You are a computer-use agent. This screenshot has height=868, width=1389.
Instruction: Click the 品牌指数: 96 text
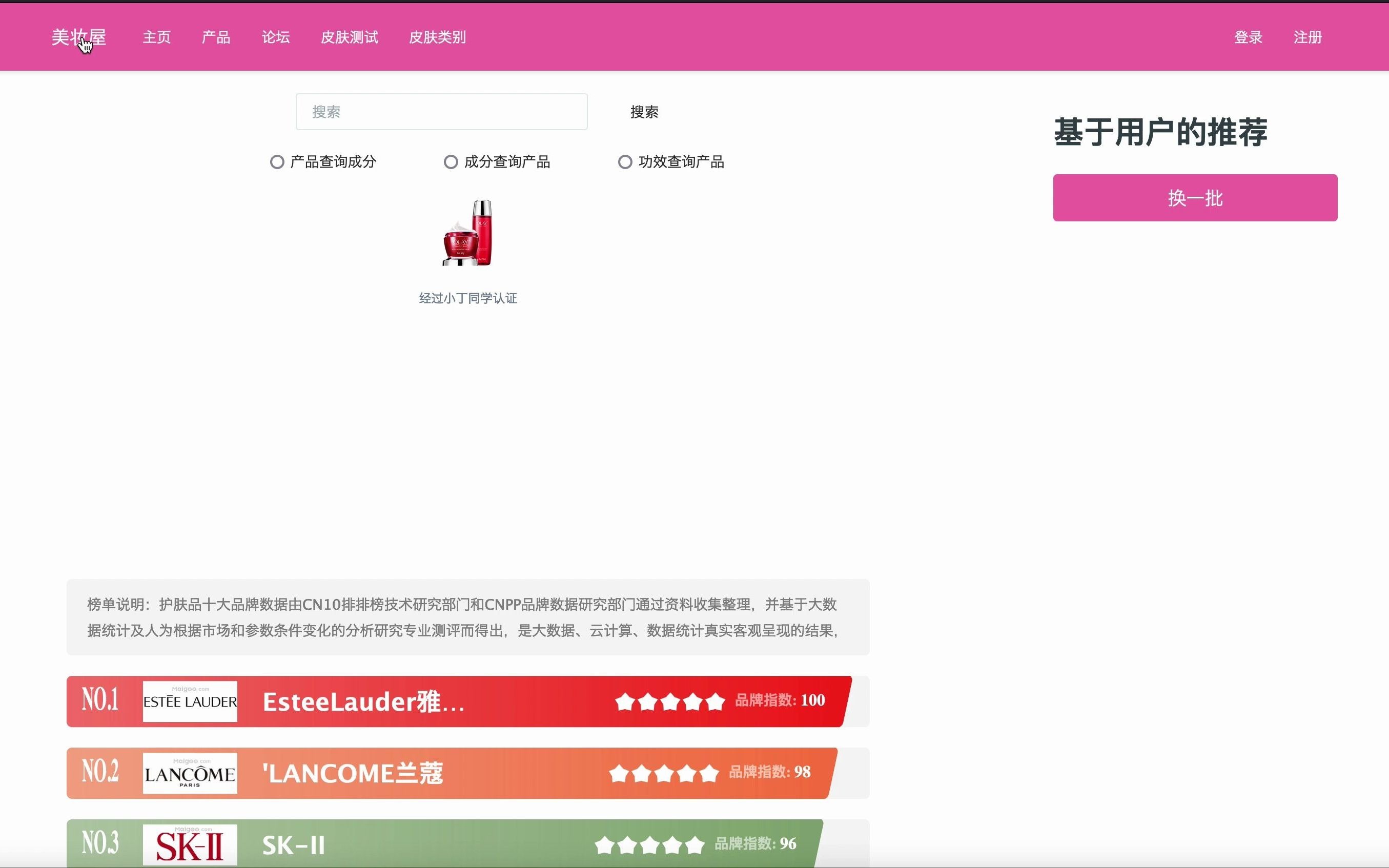click(755, 843)
